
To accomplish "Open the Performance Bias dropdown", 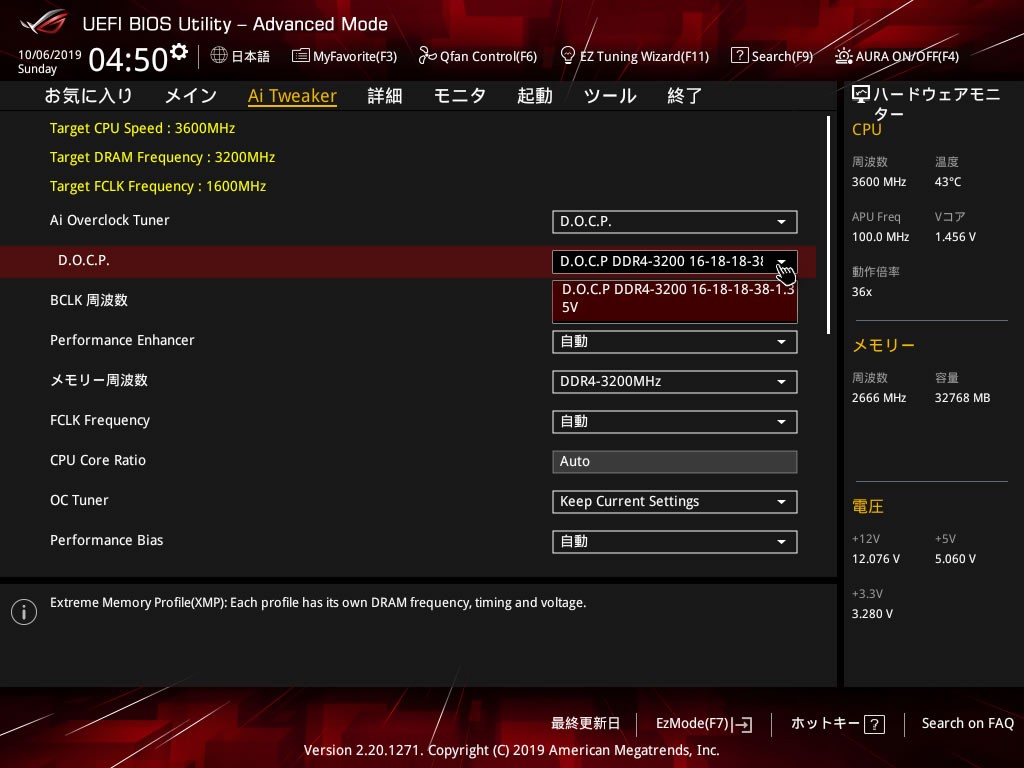I will coord(674,542).
